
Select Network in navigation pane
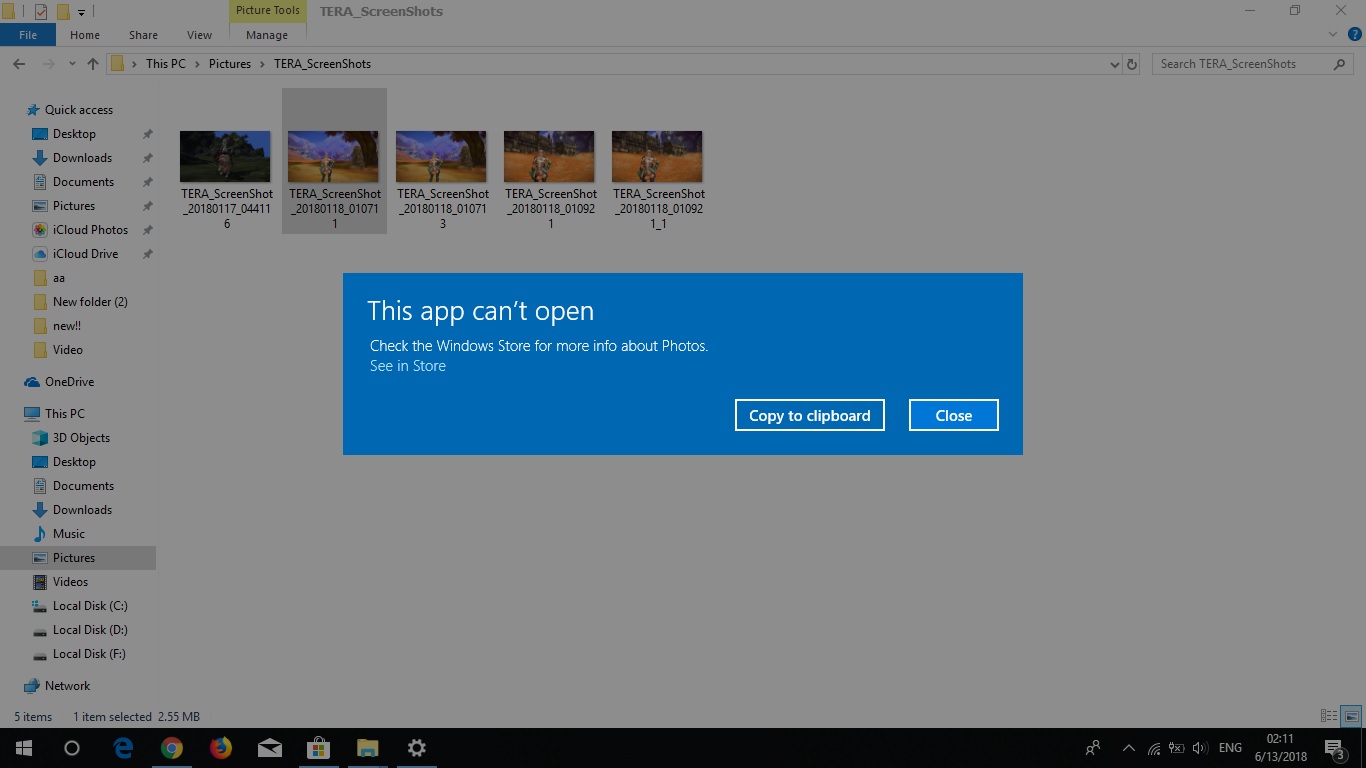[x=67, y=686]
